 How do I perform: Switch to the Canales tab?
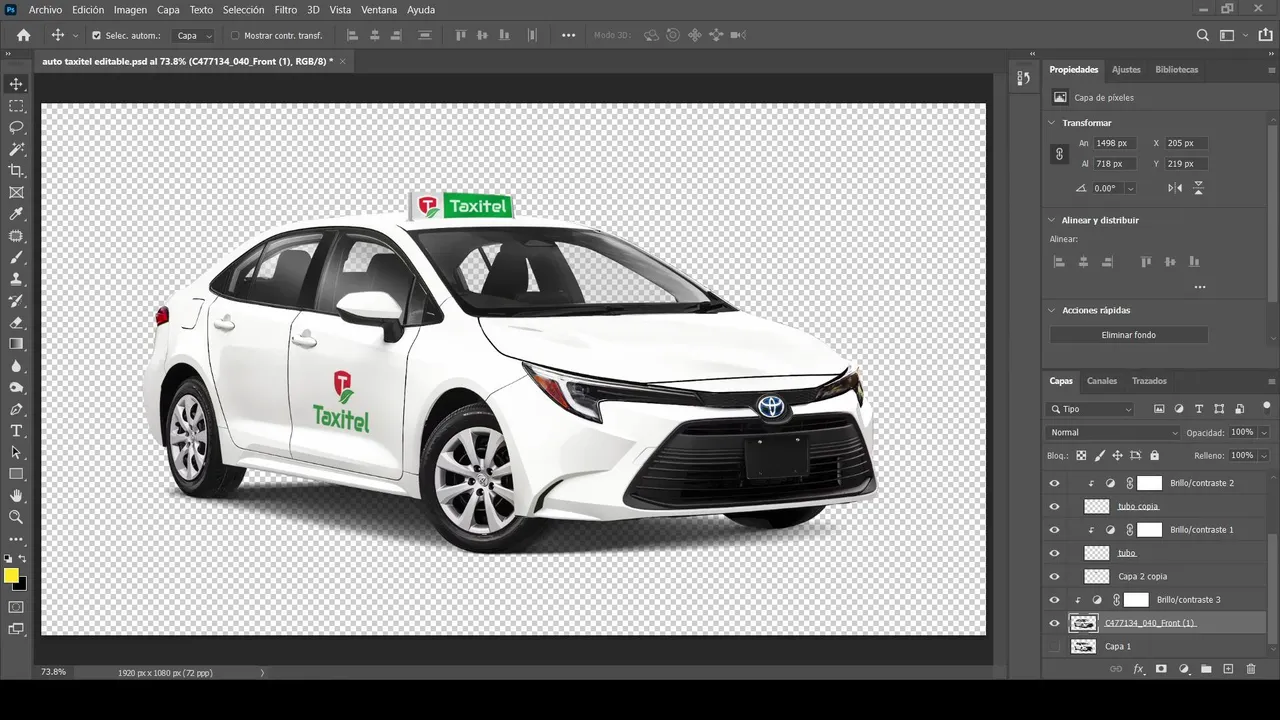[x=1102, y=381]
